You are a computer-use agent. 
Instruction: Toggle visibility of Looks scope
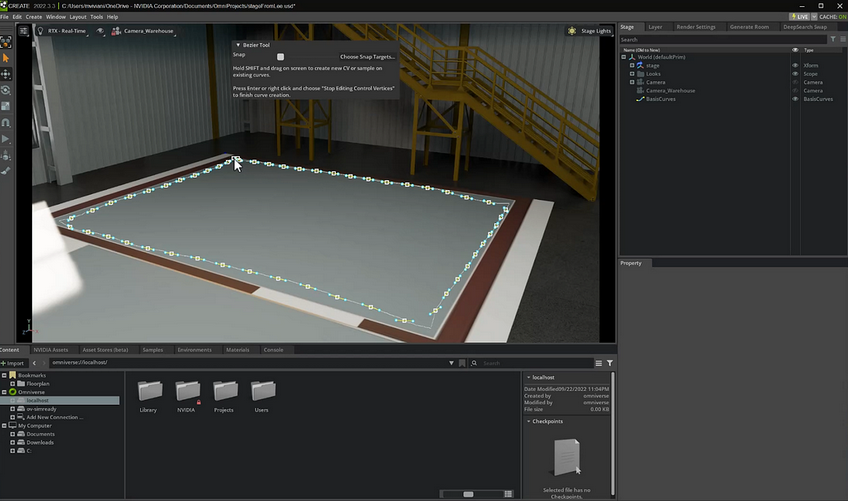pos(795,74)
